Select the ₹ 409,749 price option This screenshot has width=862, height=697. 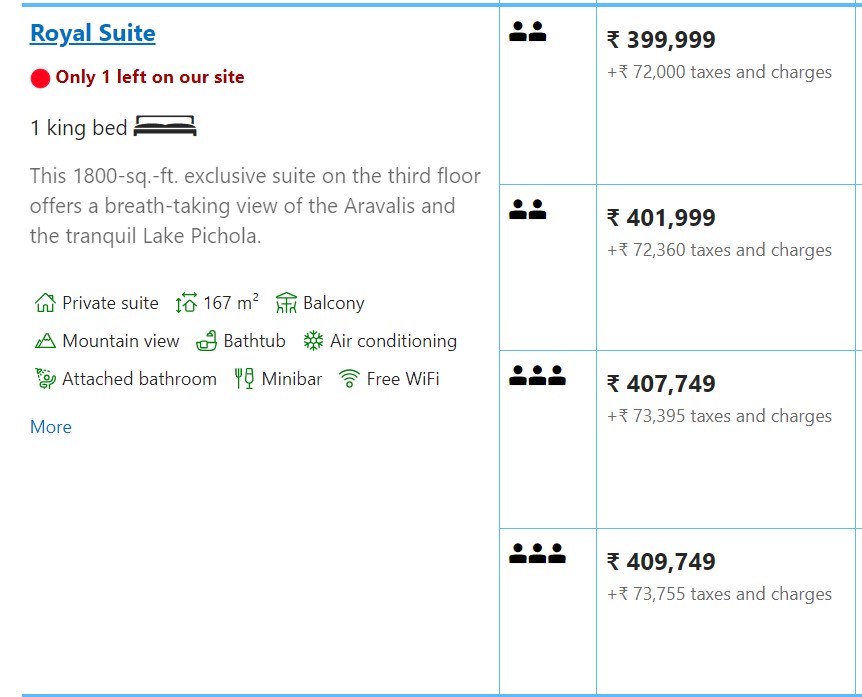(661, 562)
